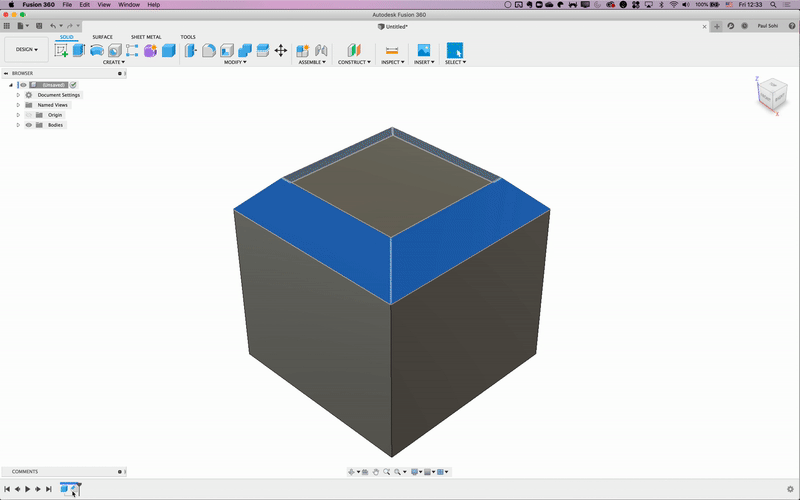
Task: Open the Window menu in the menu bar
Action: 129,5
